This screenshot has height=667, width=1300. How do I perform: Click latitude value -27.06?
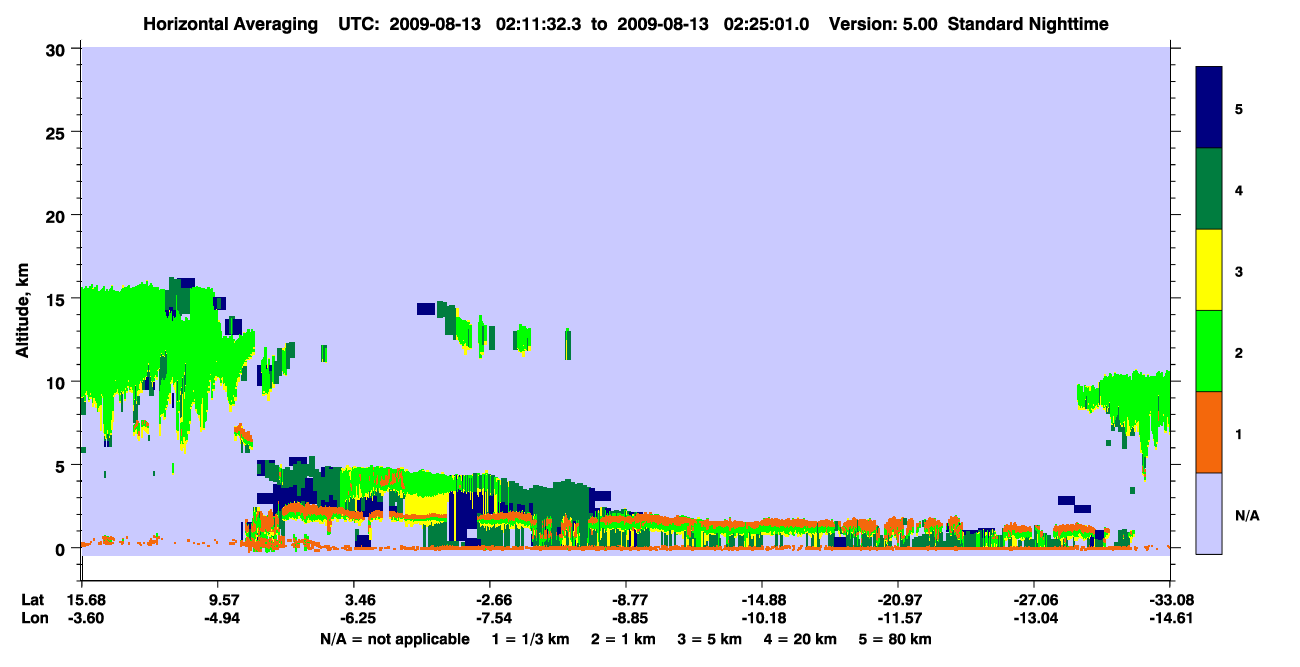click(x=1034, y=600)
